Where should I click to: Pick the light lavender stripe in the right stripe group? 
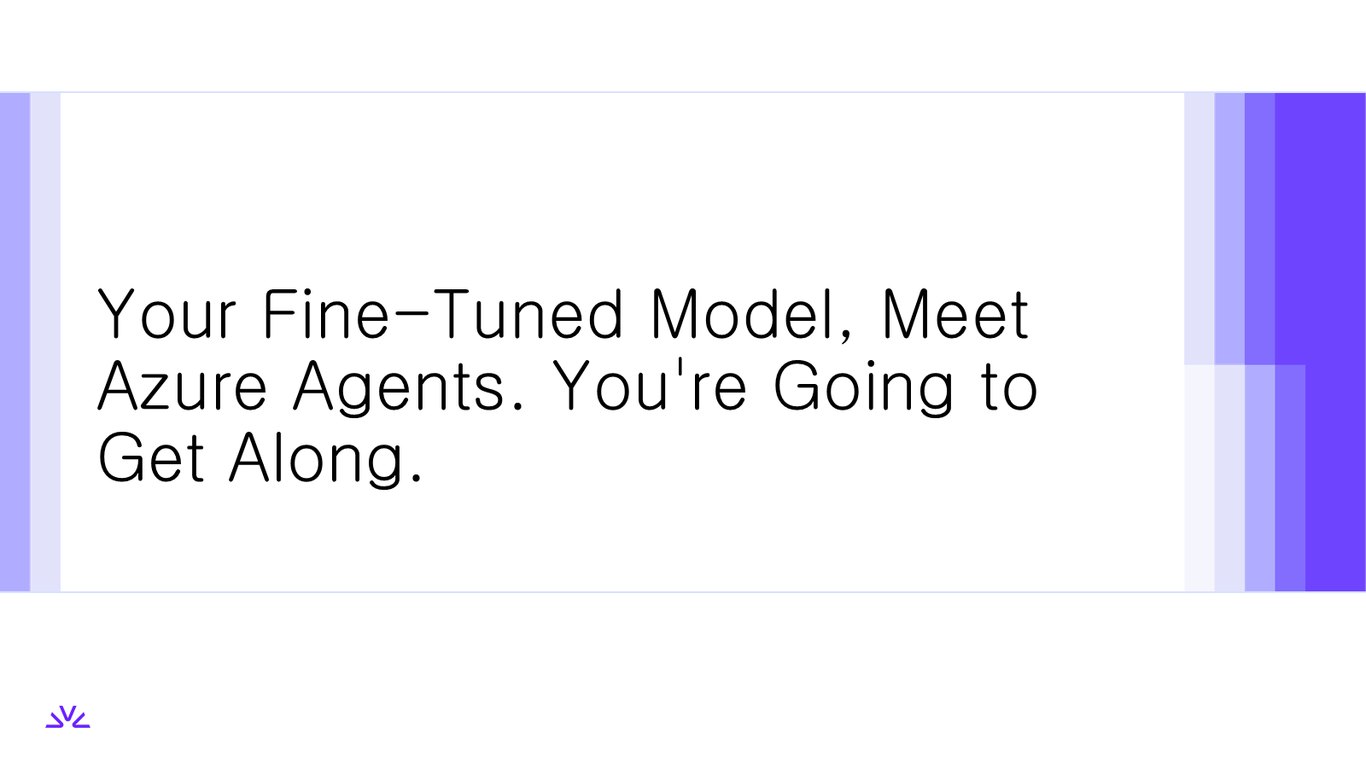point(1230,228)
